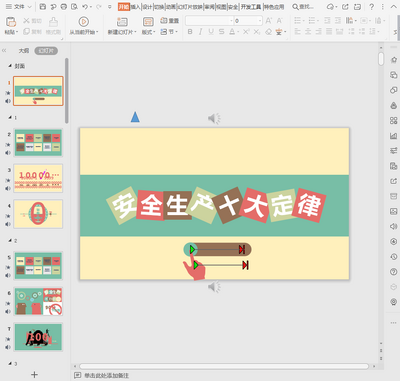The height and width of the screenshot is (381, 400).
Task: Click the bulleted list icon
Action: [x=298, y=21]
